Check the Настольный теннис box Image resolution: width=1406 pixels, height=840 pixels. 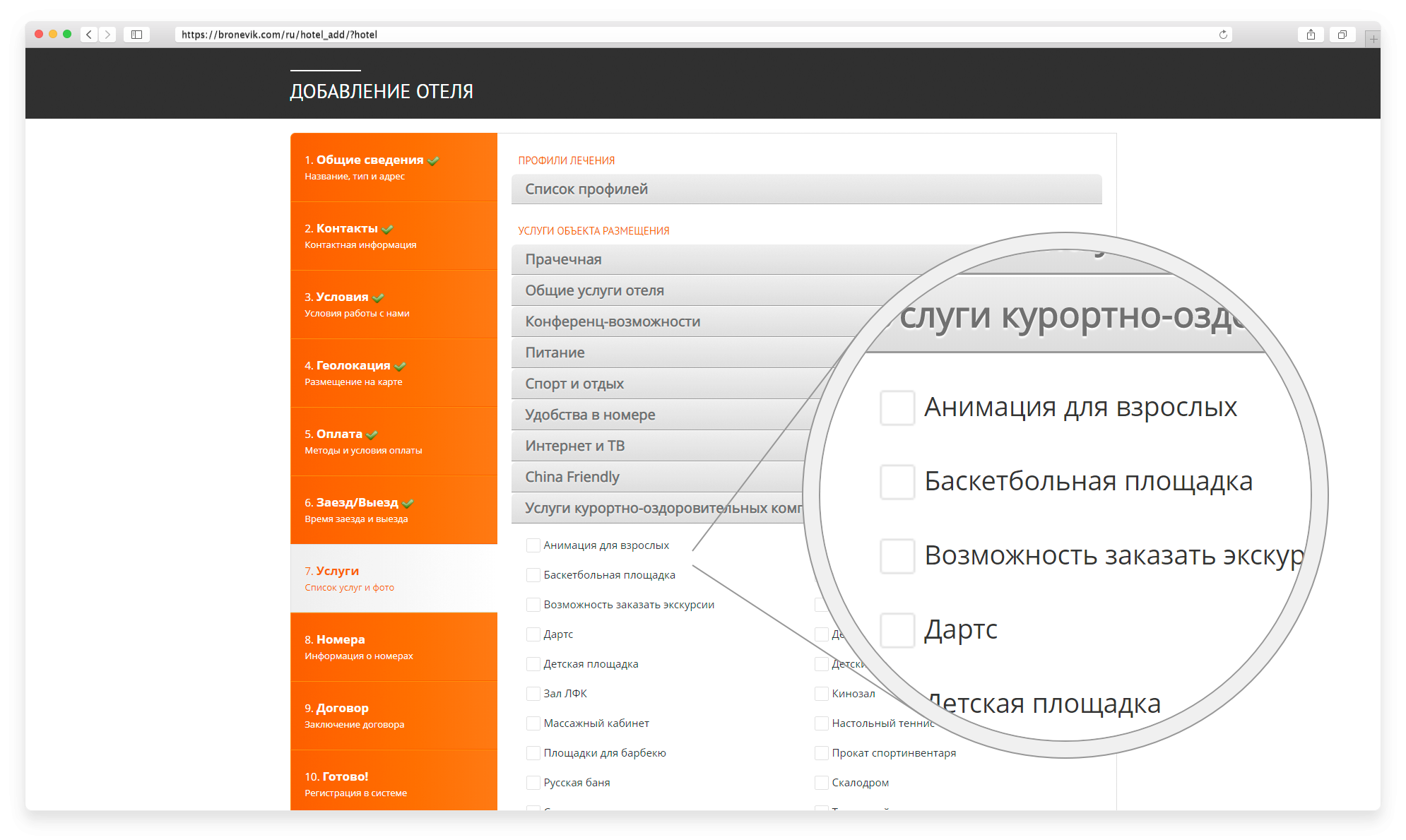822,723
